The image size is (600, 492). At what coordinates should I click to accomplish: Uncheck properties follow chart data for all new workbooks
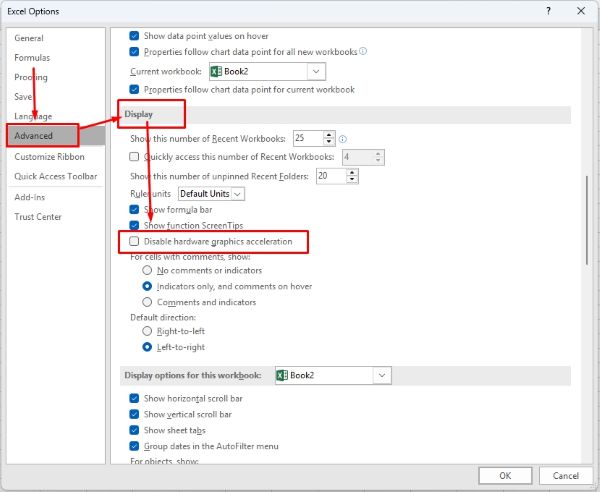point(134,52)
